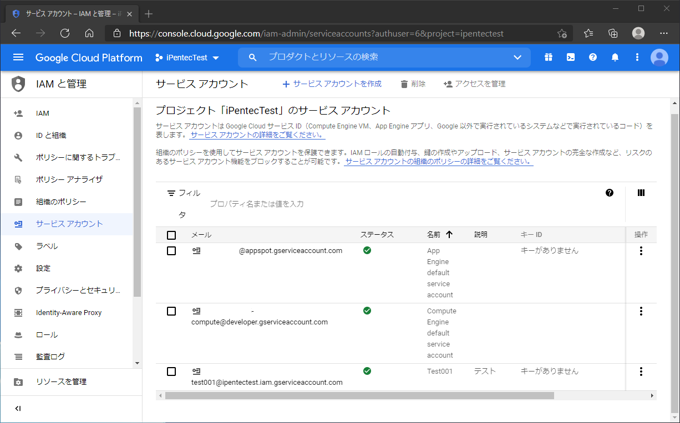Open the notifications bell
Image resolution: width=680 pixels, height=423 pixels.
click(x=615, y=57)
